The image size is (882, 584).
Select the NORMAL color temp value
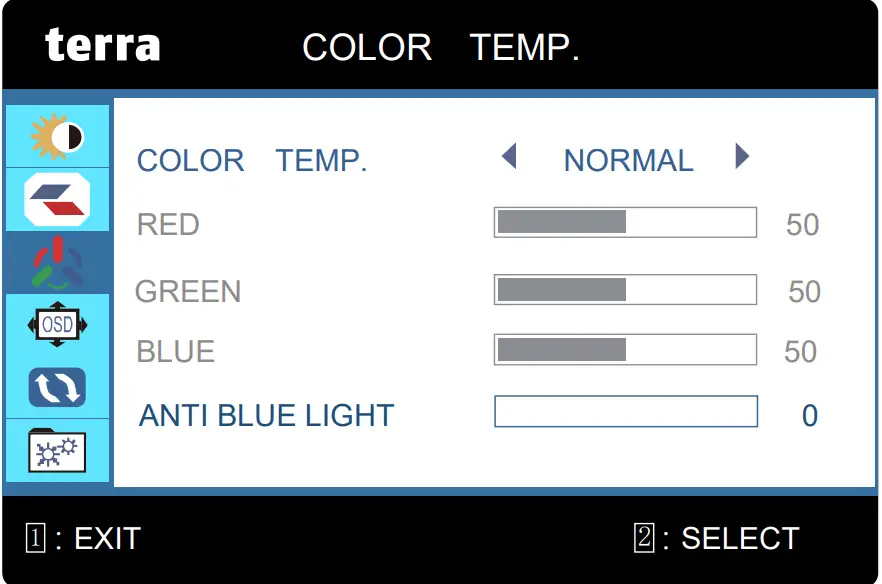(628, 161)
